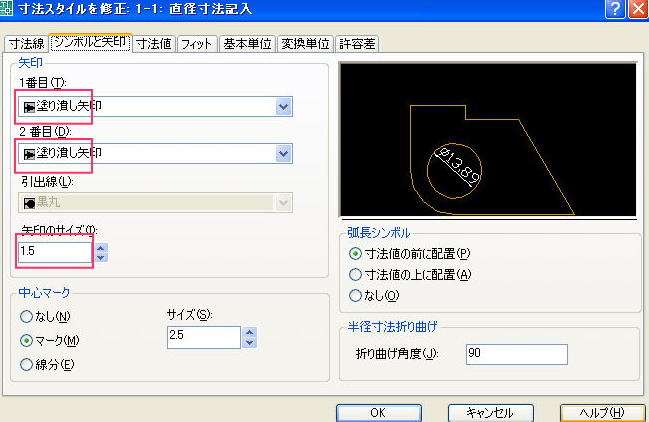Image resolution: width=649 pixels, height=422 pixels.
Task: Decrease arrow size with the down spinner
Action: tap(101, 257)
